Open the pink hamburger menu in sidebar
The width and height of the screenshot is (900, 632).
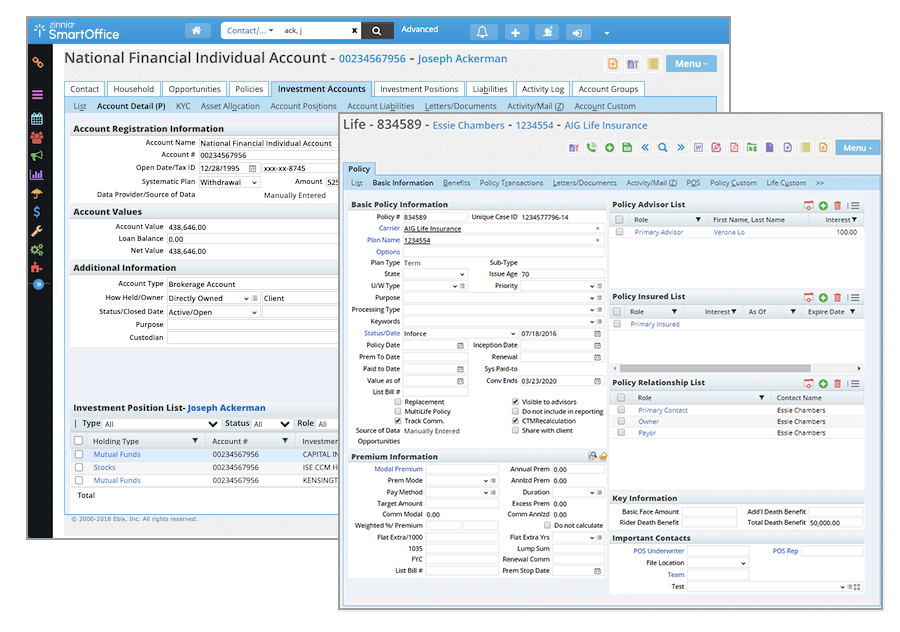[37, 95]
